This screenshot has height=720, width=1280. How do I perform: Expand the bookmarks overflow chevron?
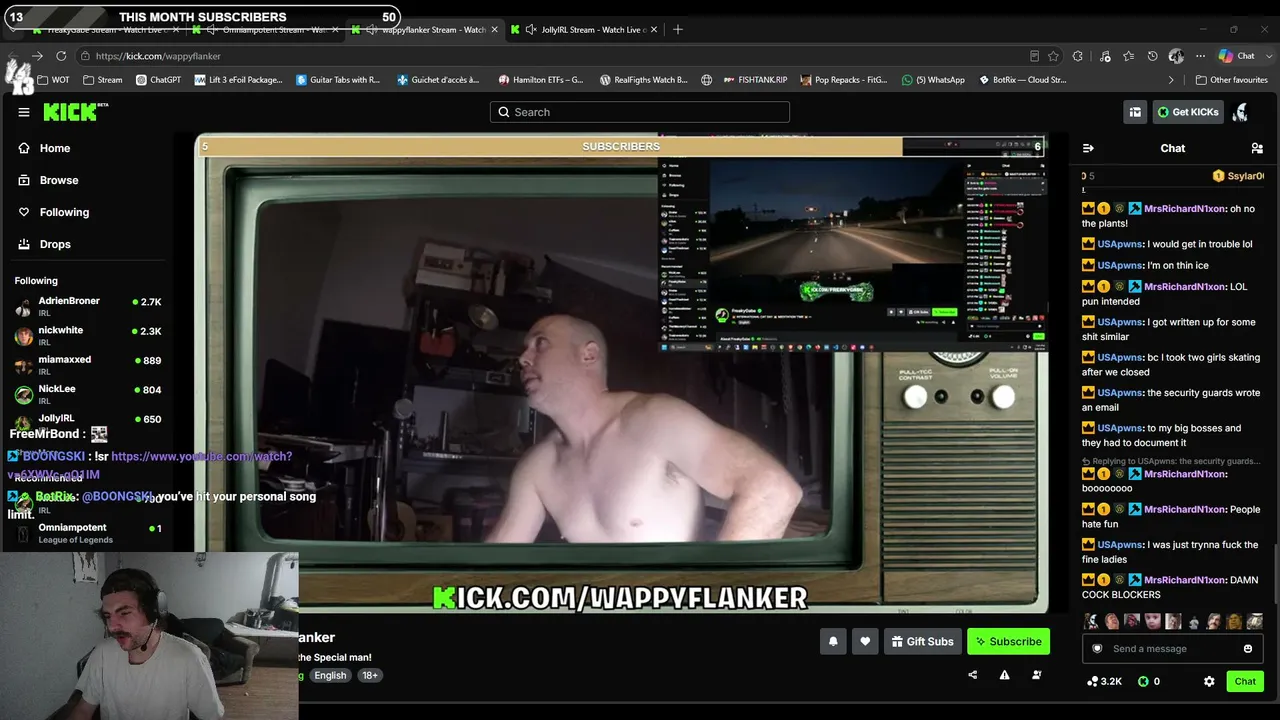tap(1171, 80)
